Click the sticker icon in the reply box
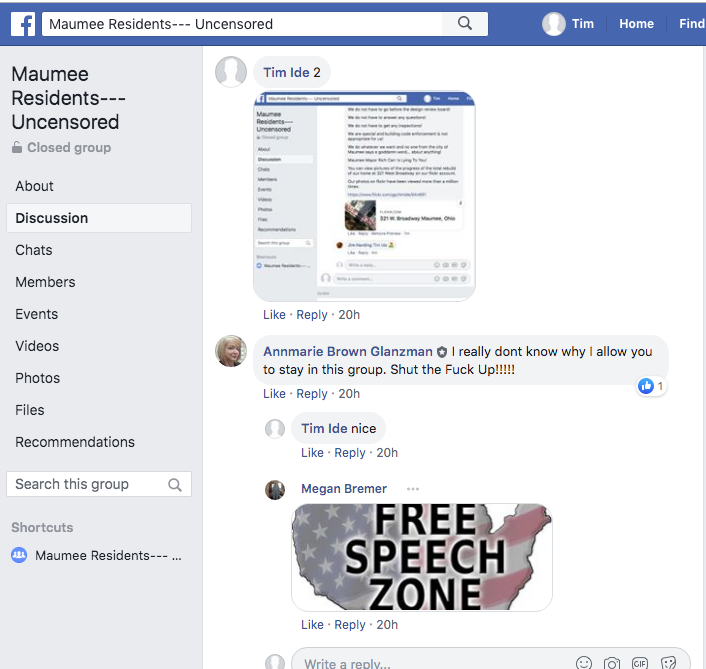706x669 pixels. pos(668,663)
